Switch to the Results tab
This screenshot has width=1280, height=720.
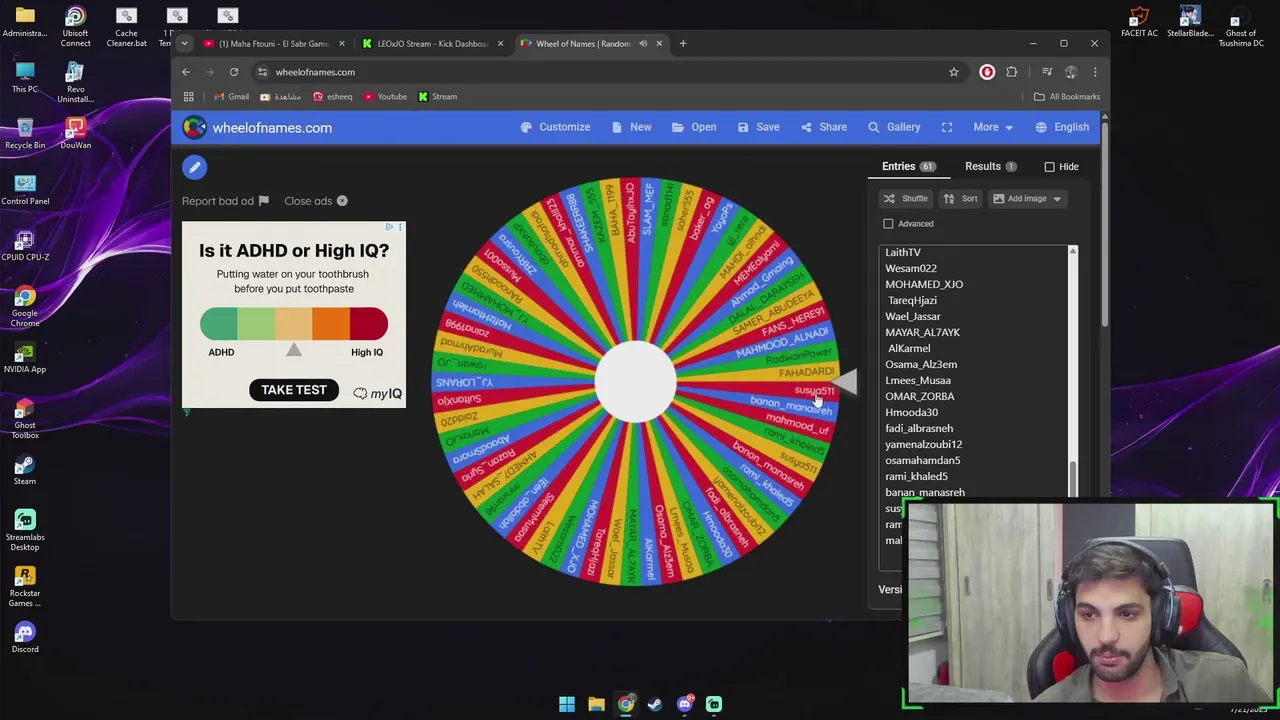click(991, 167)
